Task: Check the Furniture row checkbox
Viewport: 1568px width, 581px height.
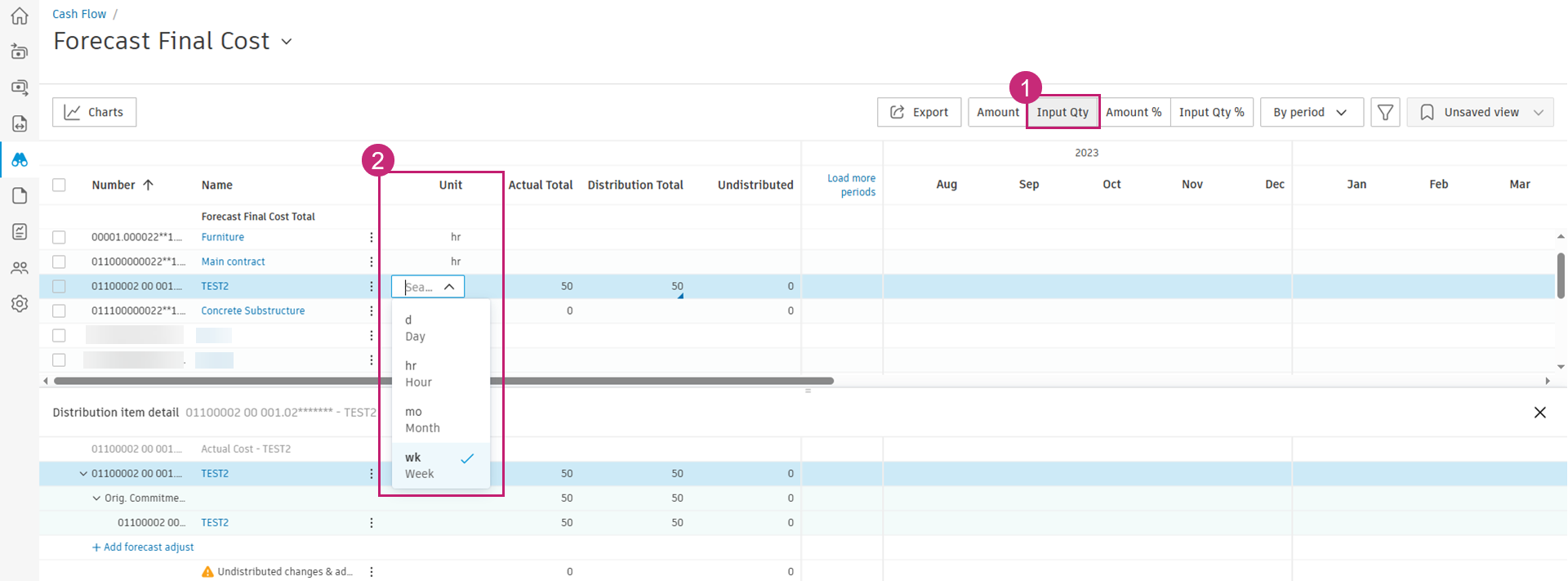Action: [59, 237]
